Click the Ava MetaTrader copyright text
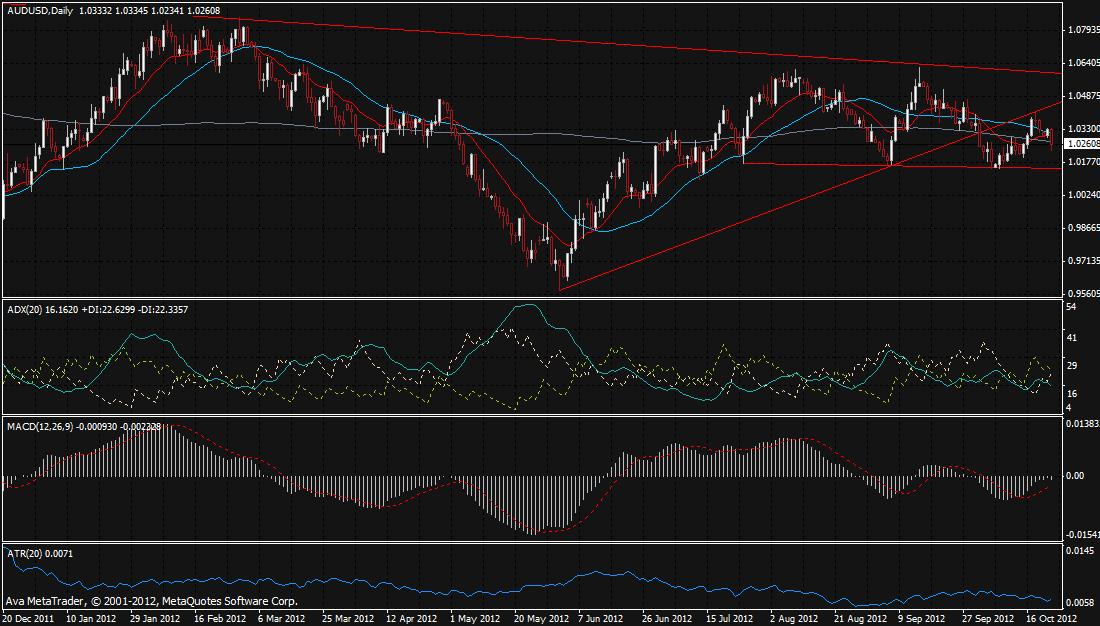The width and height of the screenshot is (1100, 626). [x=151, y=602]
